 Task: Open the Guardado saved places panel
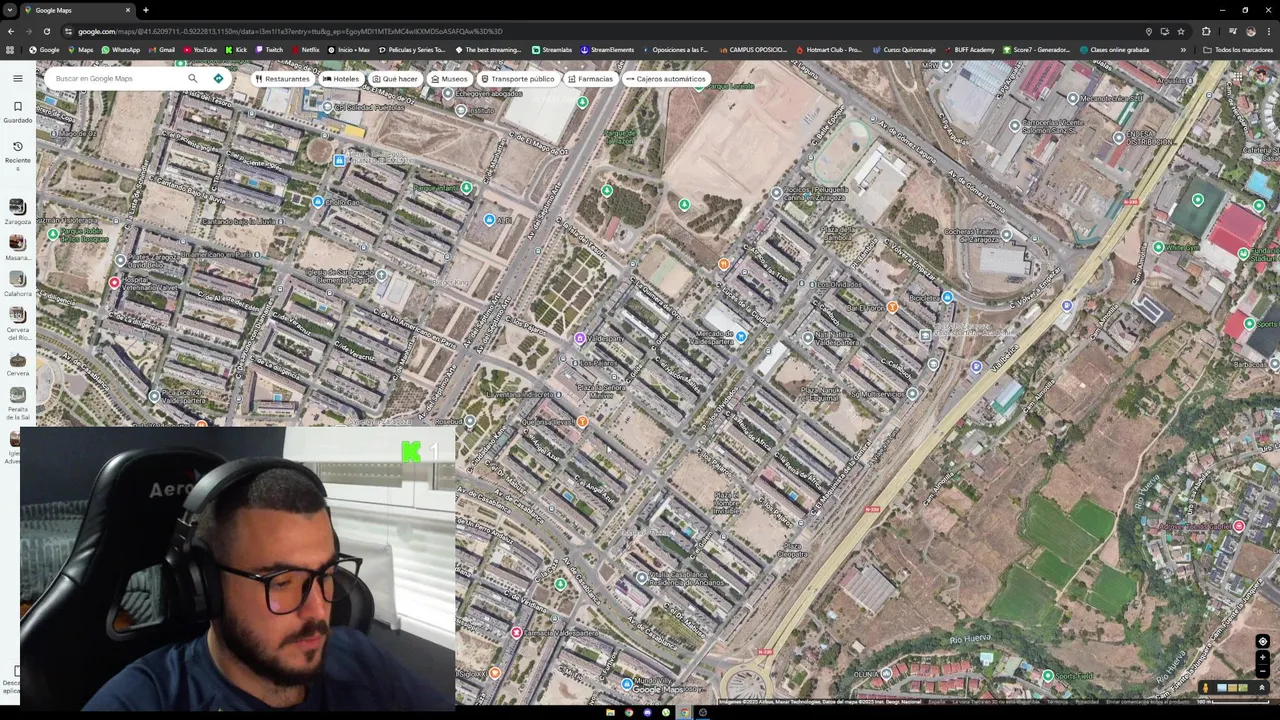point(17,111)
